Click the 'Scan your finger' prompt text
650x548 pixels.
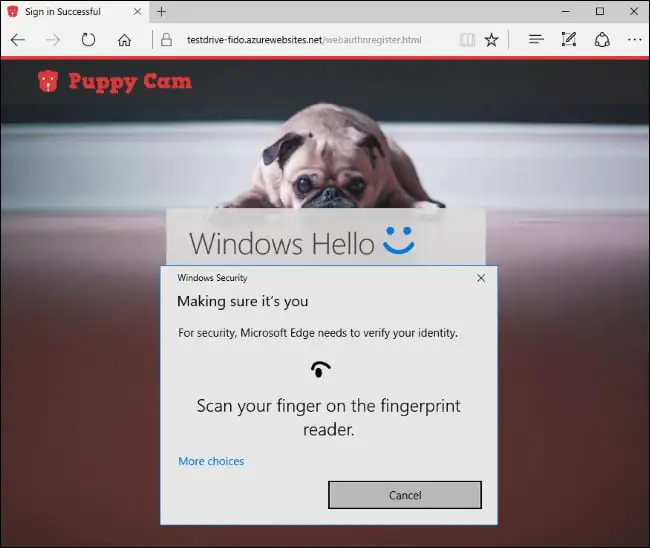pos(328,417)
